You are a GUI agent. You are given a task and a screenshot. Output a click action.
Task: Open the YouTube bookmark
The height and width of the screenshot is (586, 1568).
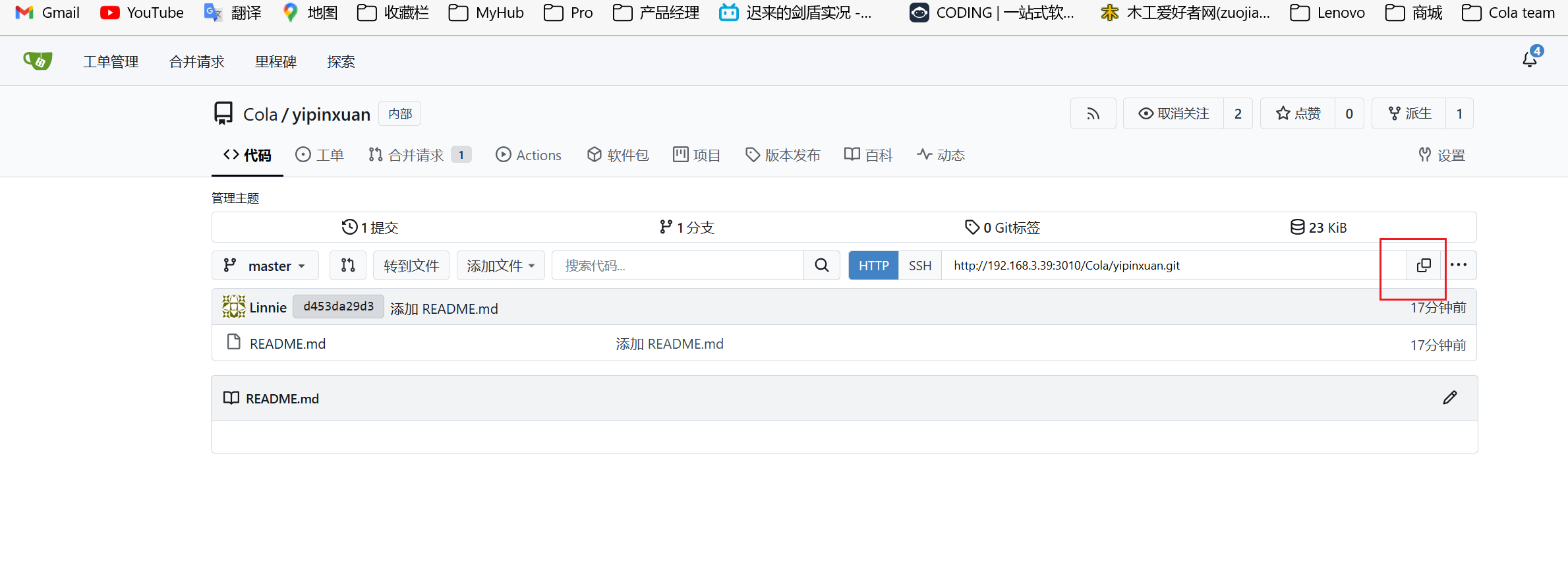click(142, 13)
